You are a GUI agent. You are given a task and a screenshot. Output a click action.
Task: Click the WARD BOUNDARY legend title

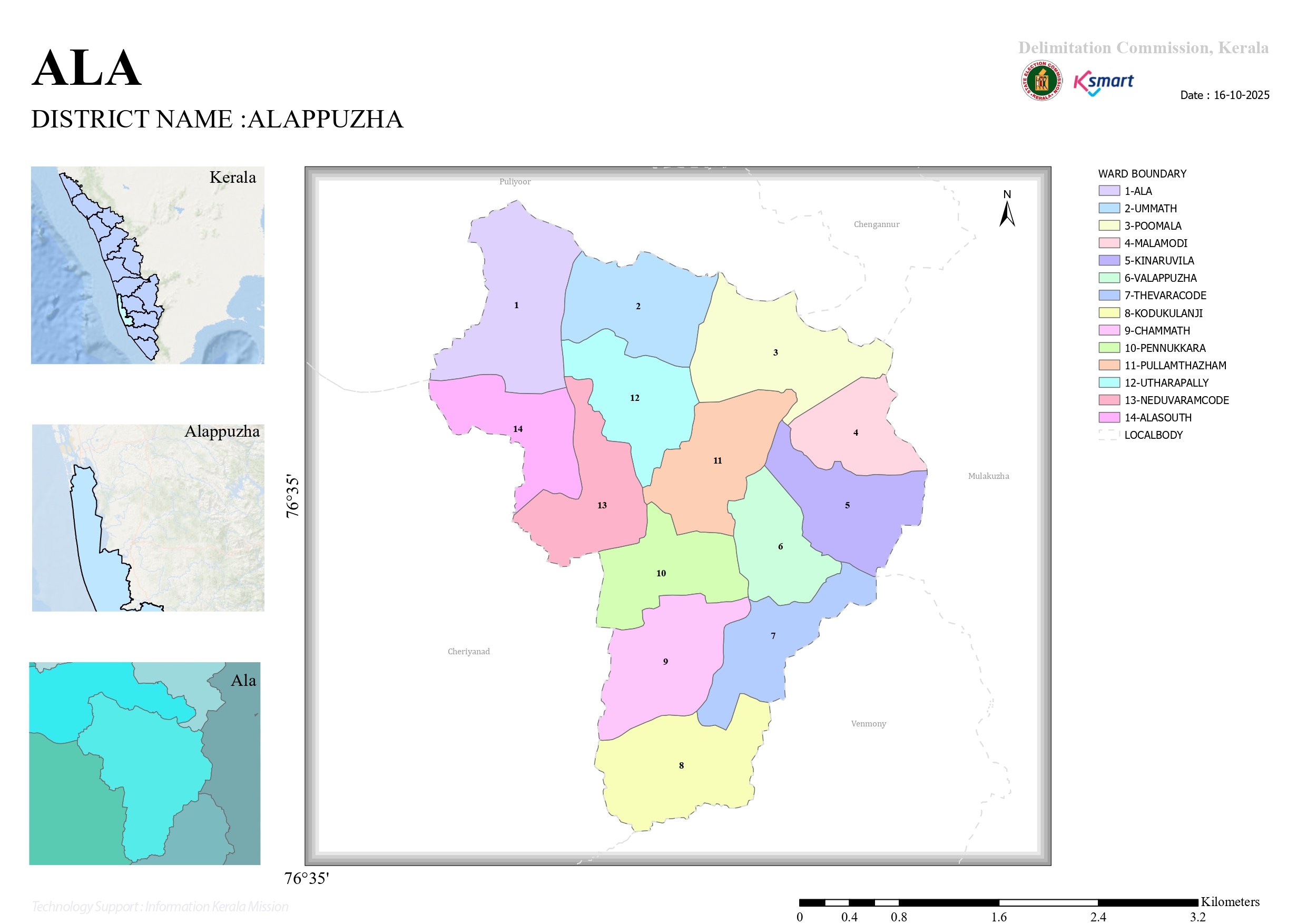coord(1143,174)
